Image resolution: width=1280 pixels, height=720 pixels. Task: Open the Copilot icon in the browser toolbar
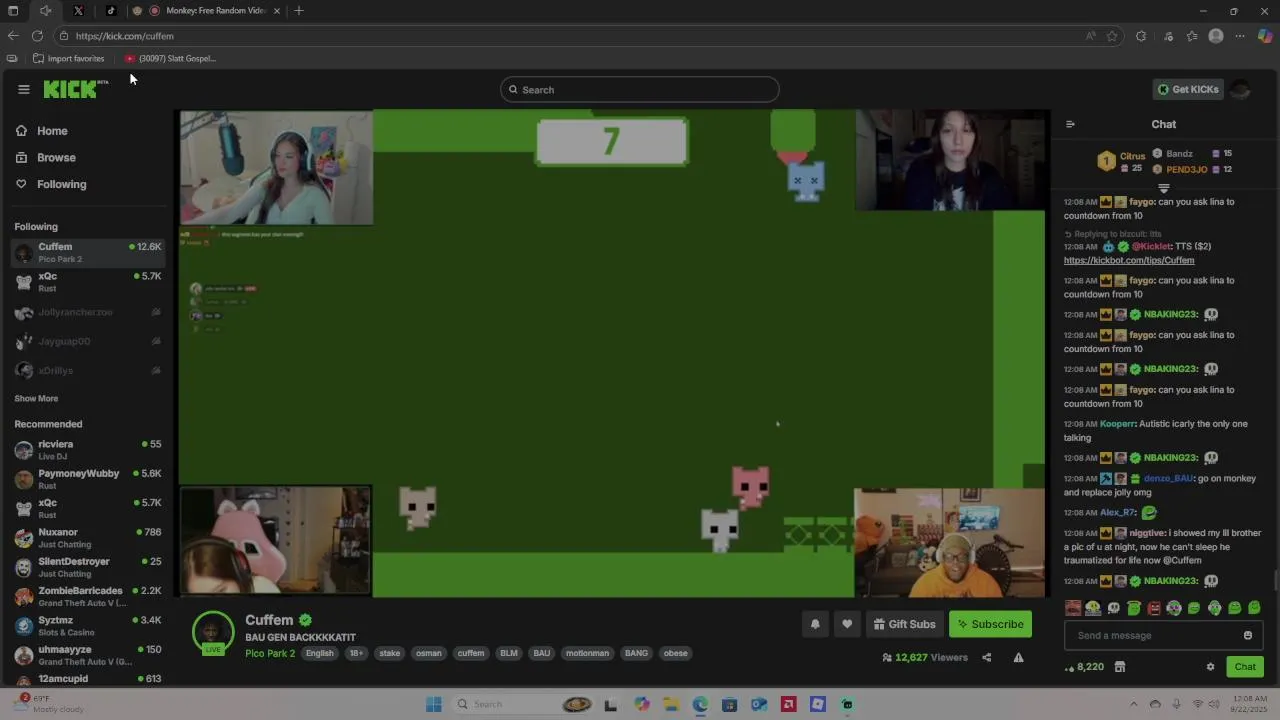(x=1265, y=36)
